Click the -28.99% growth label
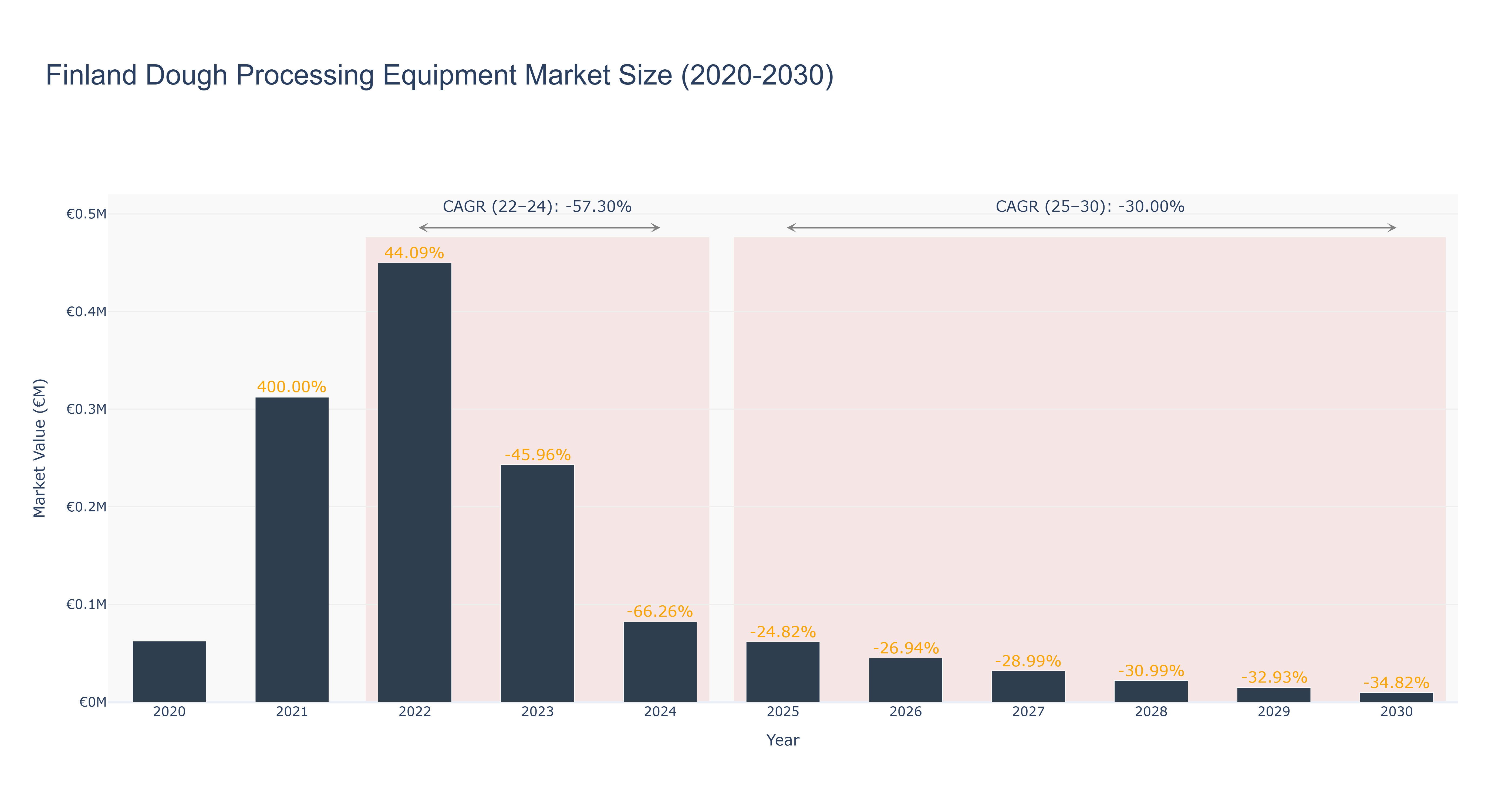 pos(1028,661)
